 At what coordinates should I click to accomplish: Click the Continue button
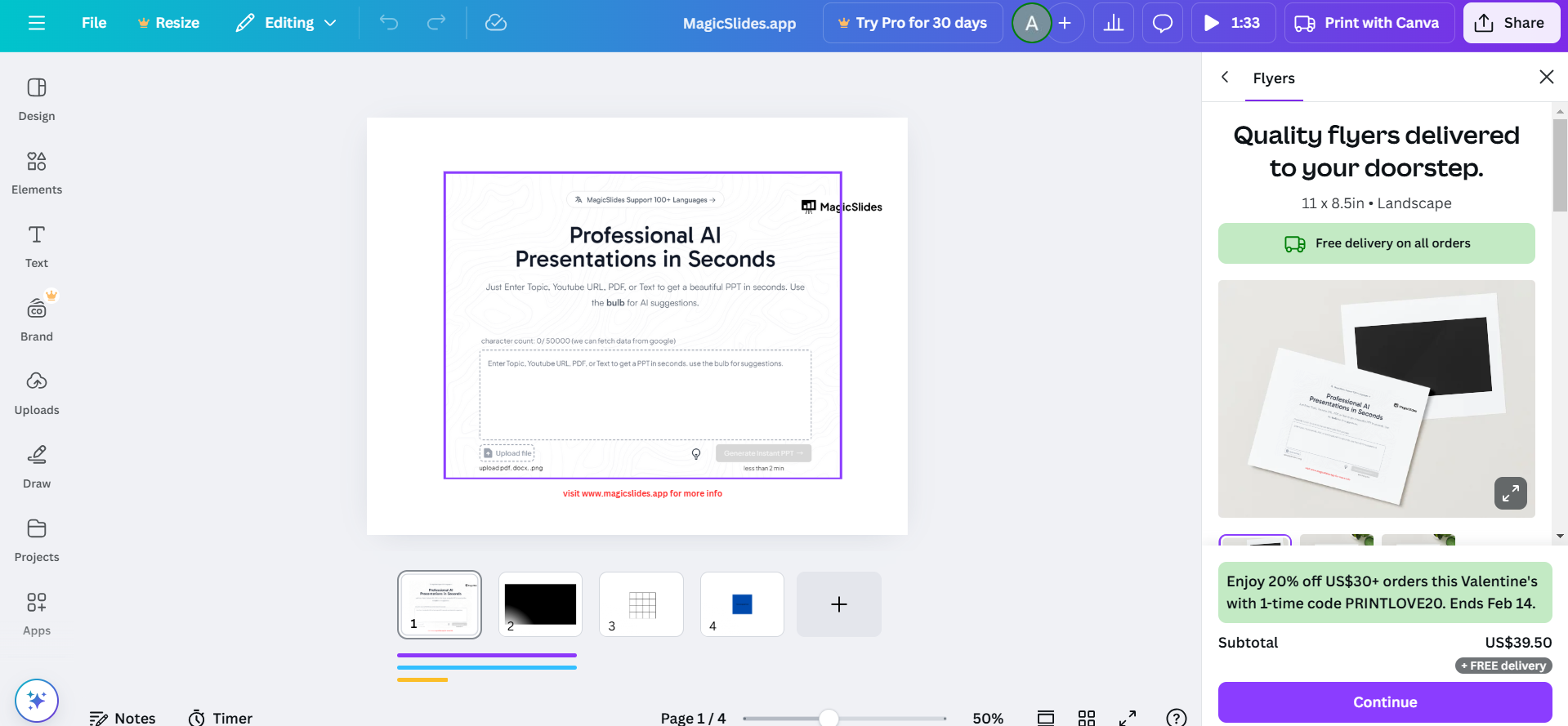click(1385, 702)
